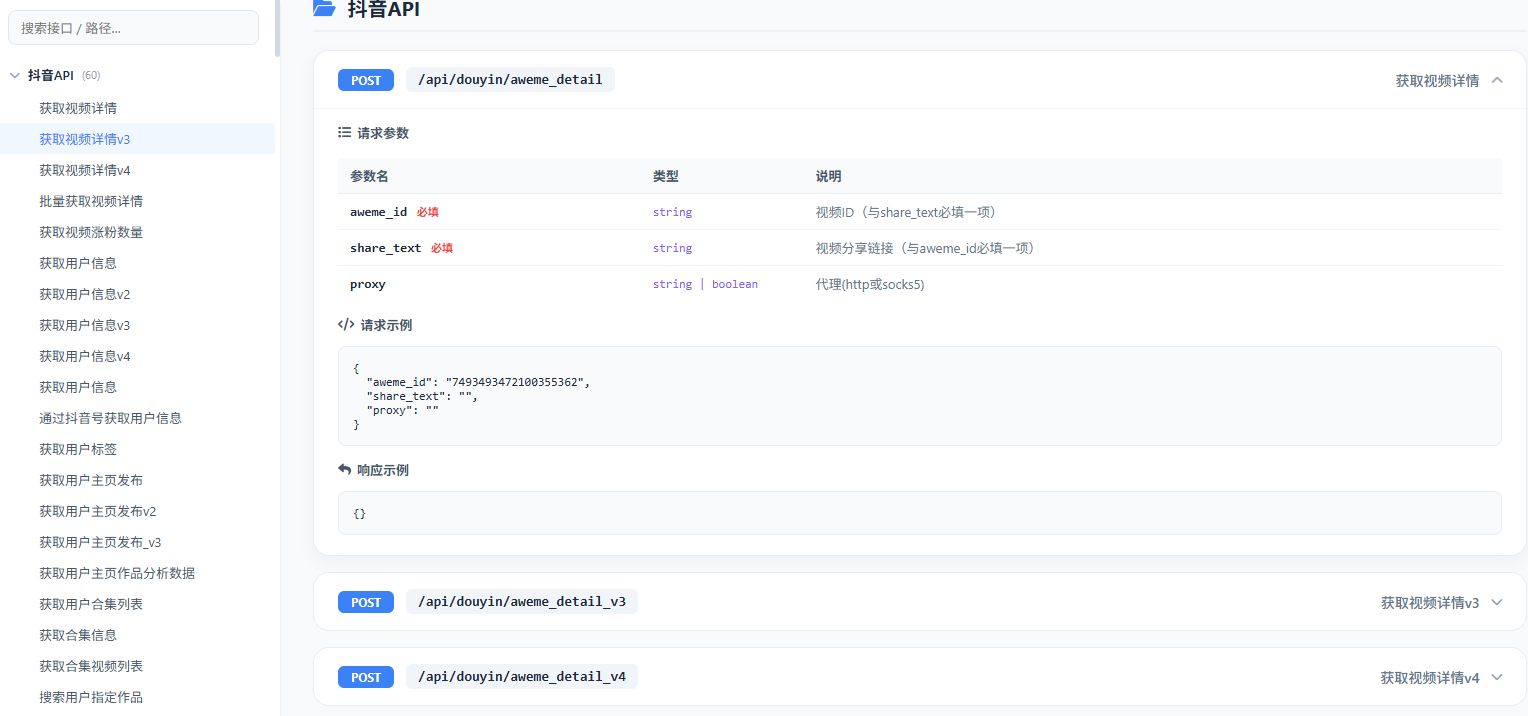This screenshot has width=1528, height=716.
Task: Click the (60) count badge beside 抖音API
Action: [x=91, y=76]
